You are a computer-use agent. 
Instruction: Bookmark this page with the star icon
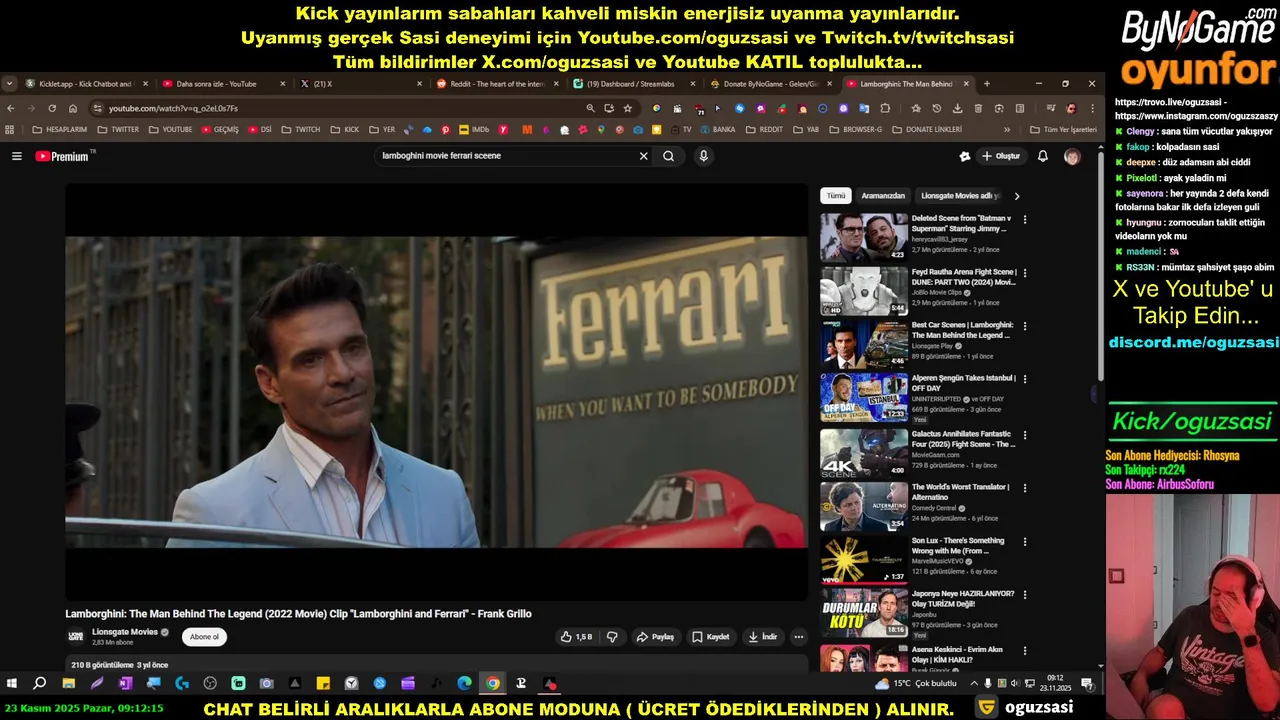point(627,108)
